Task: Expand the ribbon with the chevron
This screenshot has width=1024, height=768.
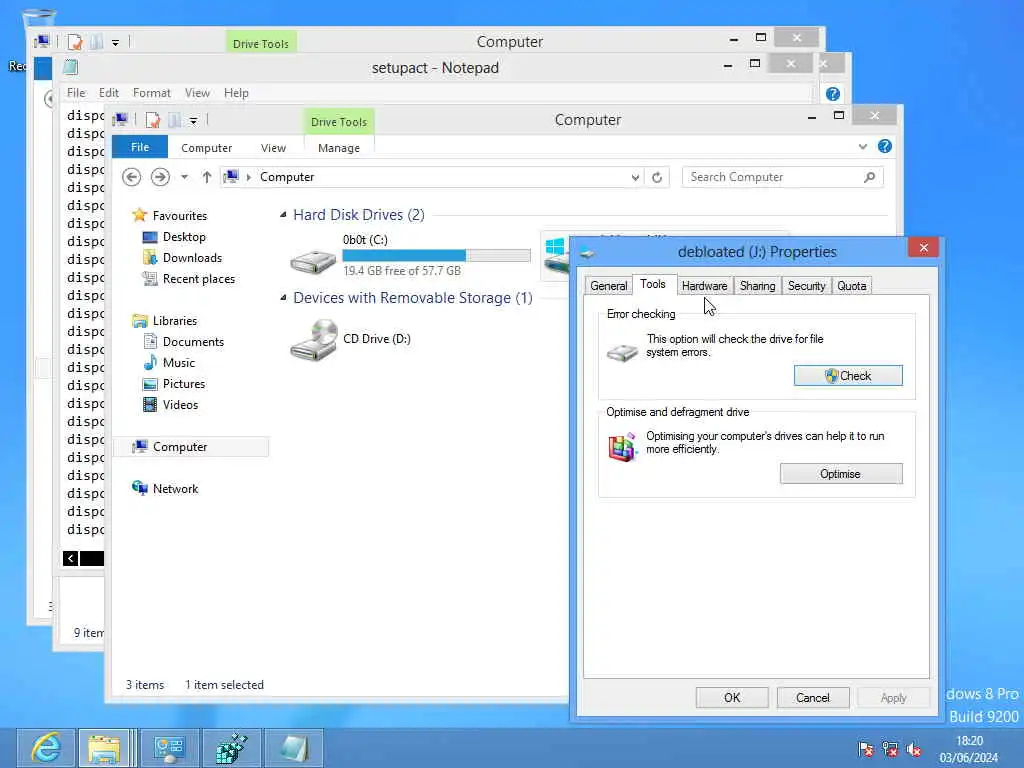Action: point(863,146)
